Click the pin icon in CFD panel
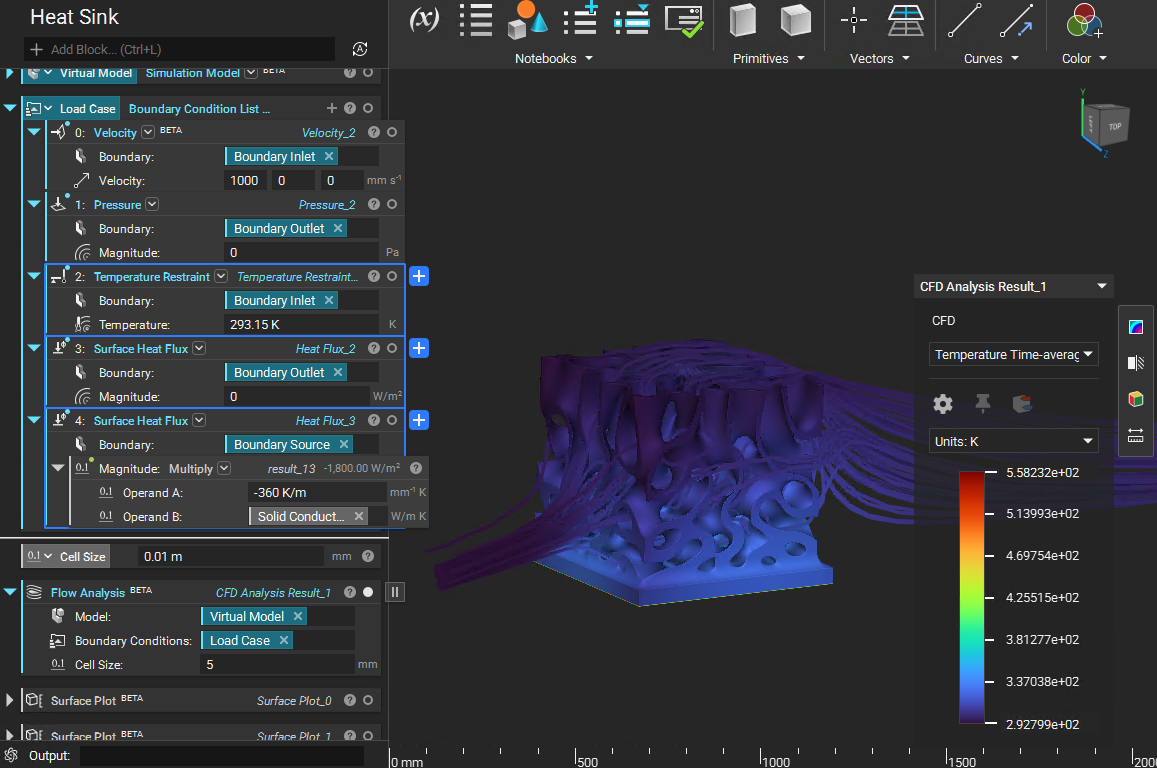Viewport: 1157px width, 768px height. 982,403
